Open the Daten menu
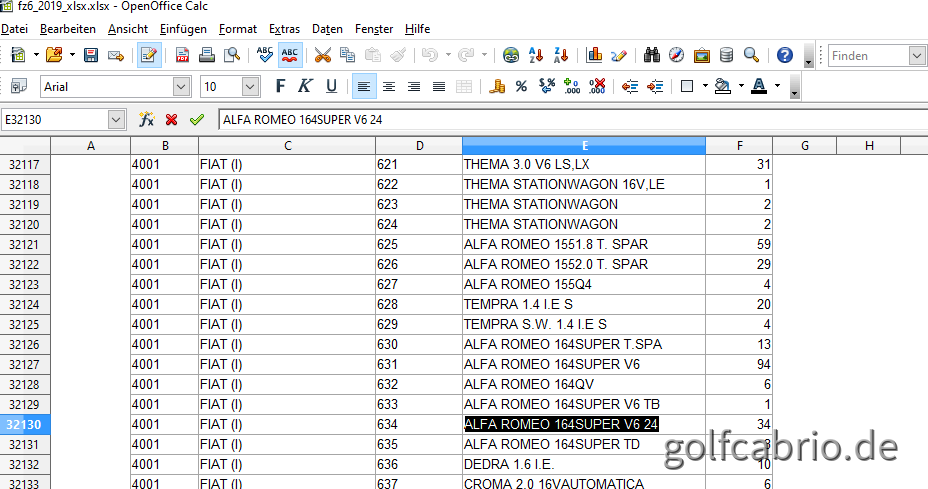The height and width of the screenshot is (489, 928). tap(327, 29)
